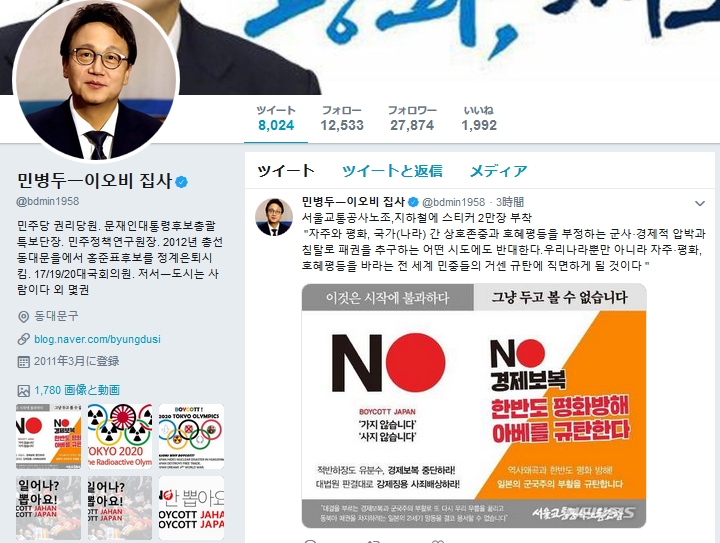View the フォロワー 27,874 followers list

(412, 118)
